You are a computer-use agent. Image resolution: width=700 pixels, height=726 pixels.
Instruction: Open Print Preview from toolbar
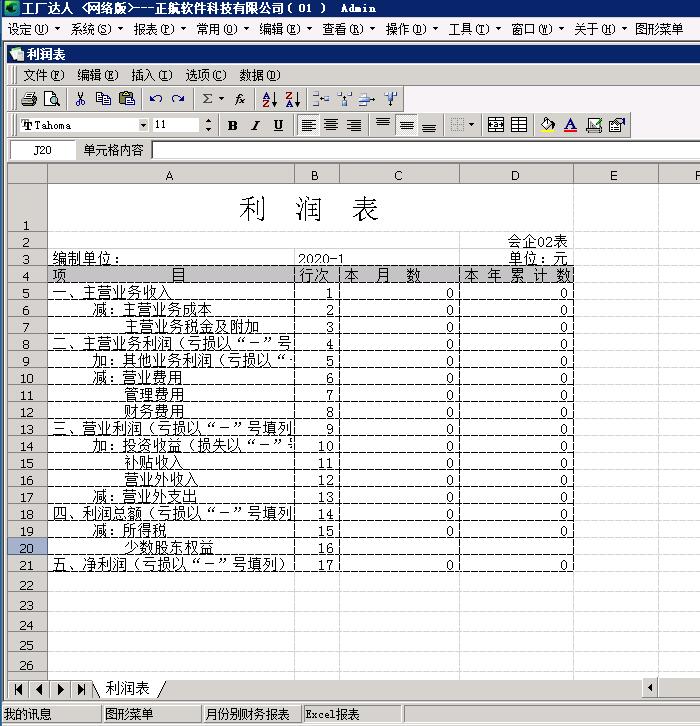click(51, 99)
